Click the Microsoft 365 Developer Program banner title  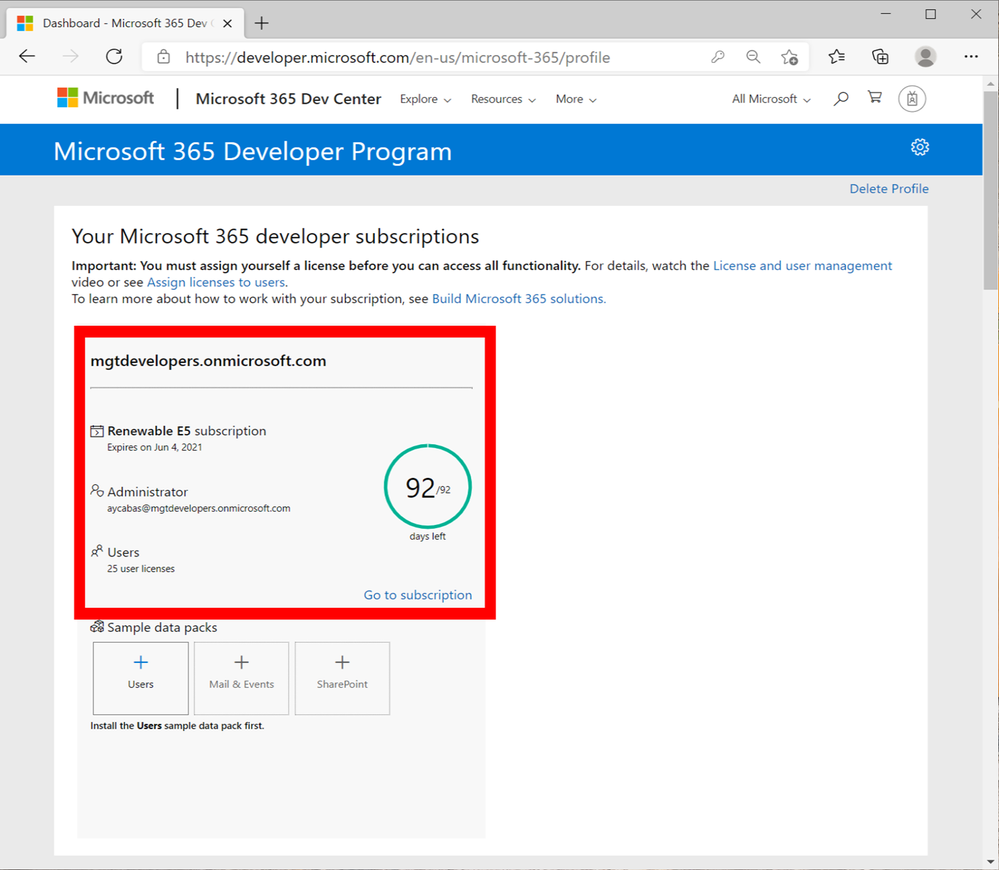pyautogui.click(x=253, y=152)
